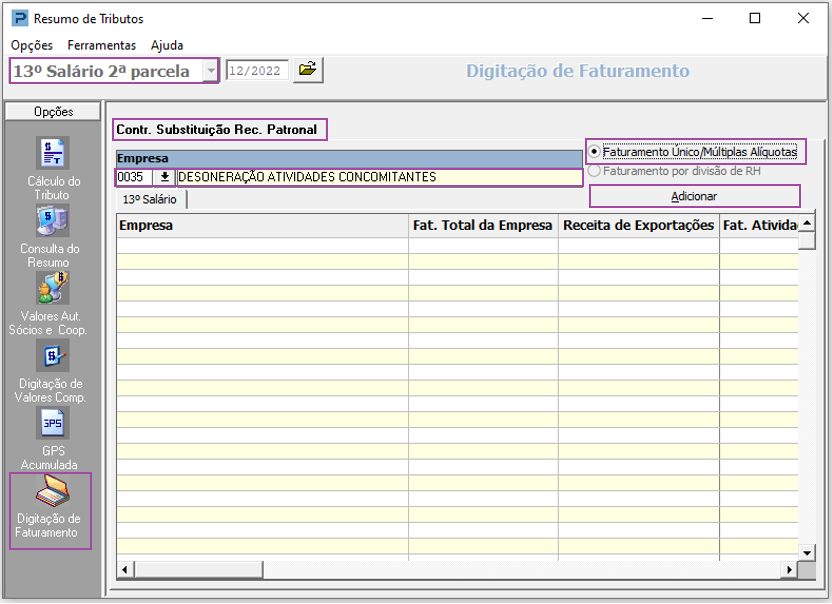The image size is (832, 604).
Task: Select Faturamento por divisão de RH option
Action: click(x=594, y=171)
